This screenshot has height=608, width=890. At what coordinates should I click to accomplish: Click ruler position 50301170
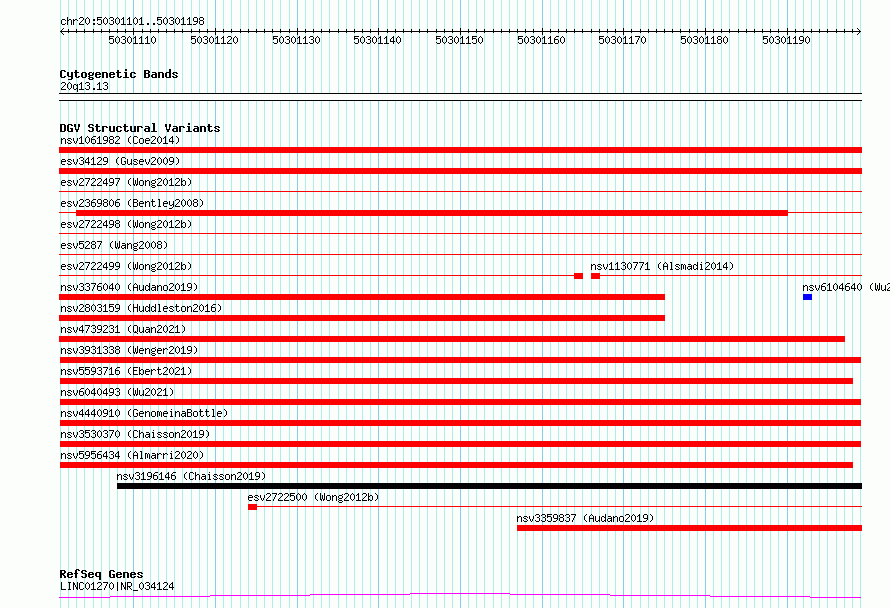click(623, 40)
